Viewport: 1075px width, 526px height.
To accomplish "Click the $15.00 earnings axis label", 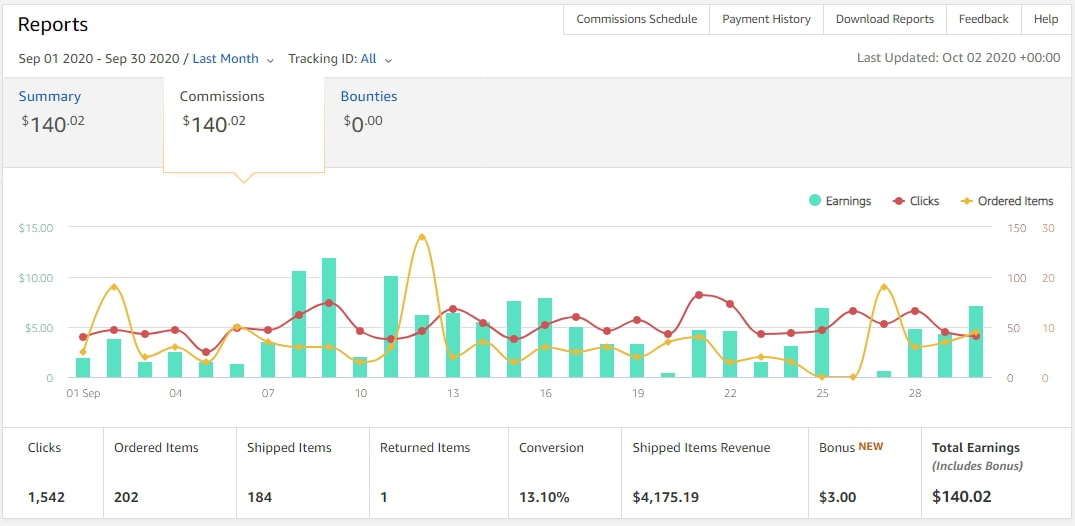I will tap(36, 228).
